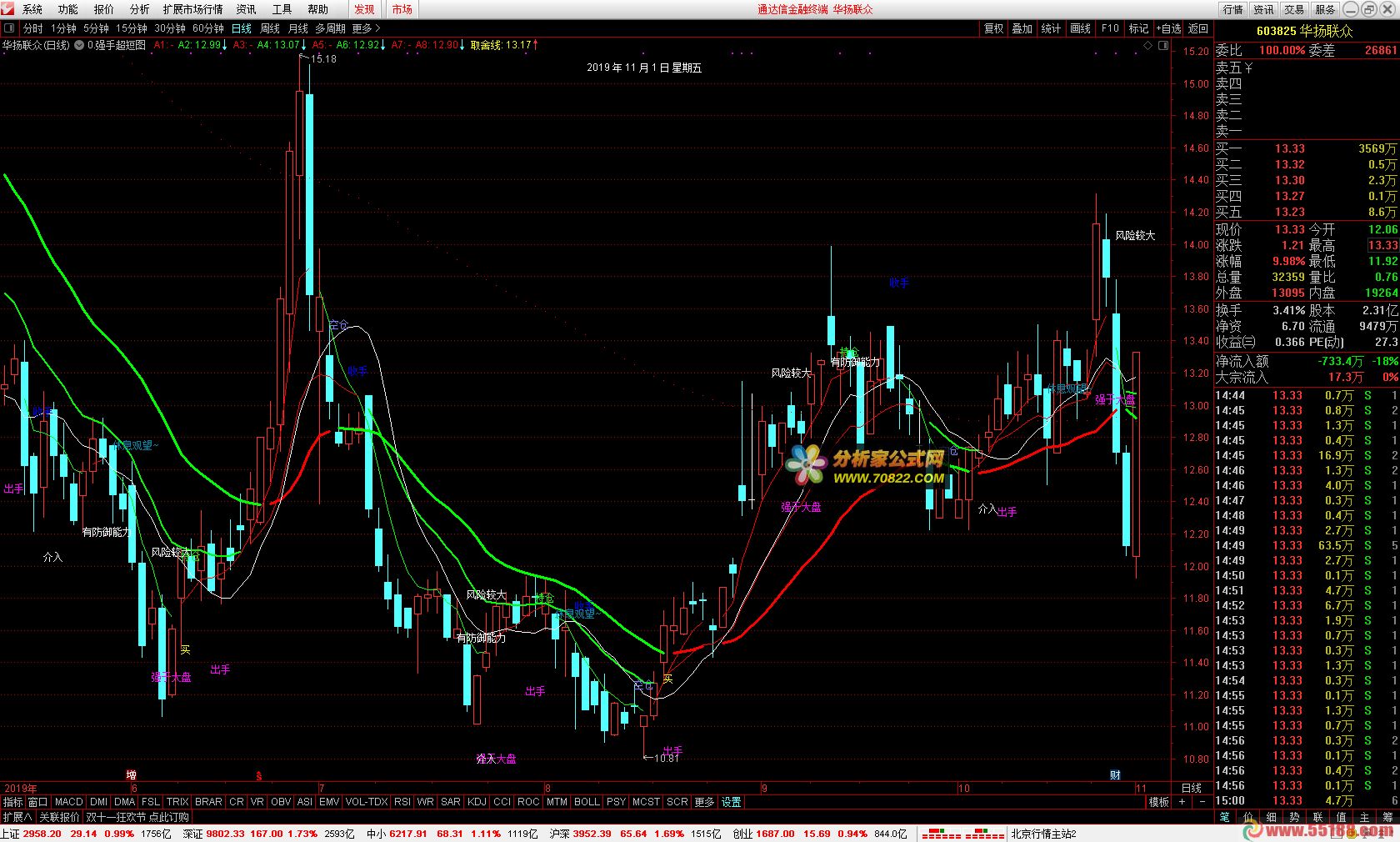Viewport: 1400px width, 842px height.
Task: Toggle the left panel icon beside 分时
Action: tap(9, 28)
